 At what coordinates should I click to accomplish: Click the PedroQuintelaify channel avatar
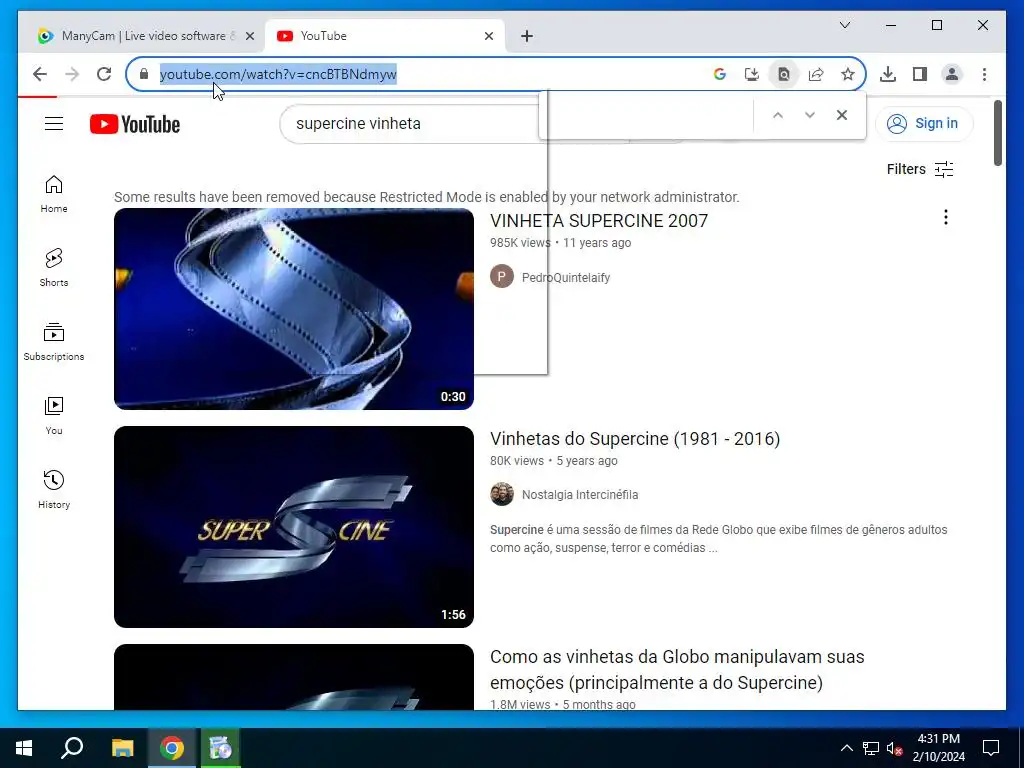coord(502,276)
